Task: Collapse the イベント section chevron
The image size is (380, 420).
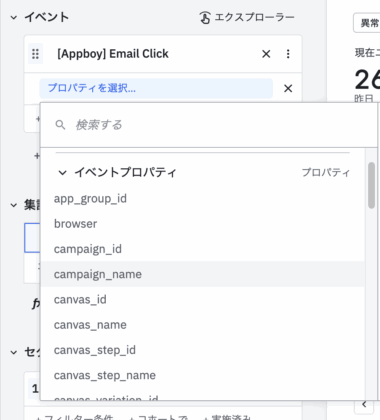Action: 14,17
